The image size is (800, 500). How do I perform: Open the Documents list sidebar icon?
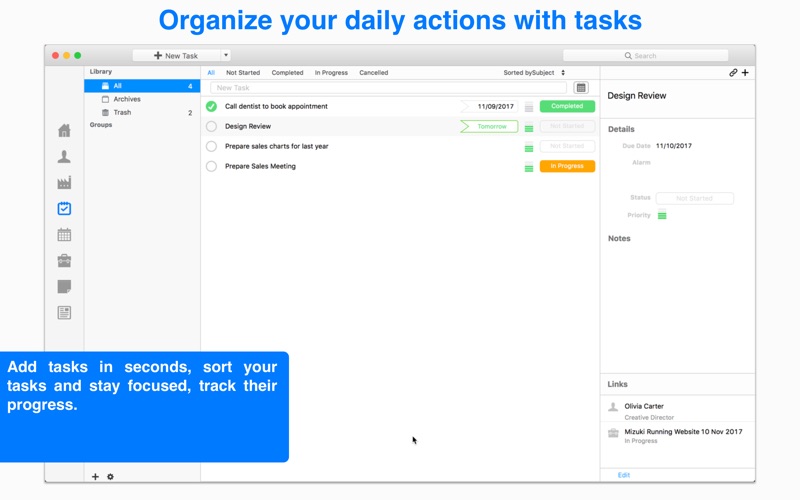tap(64, 313)
